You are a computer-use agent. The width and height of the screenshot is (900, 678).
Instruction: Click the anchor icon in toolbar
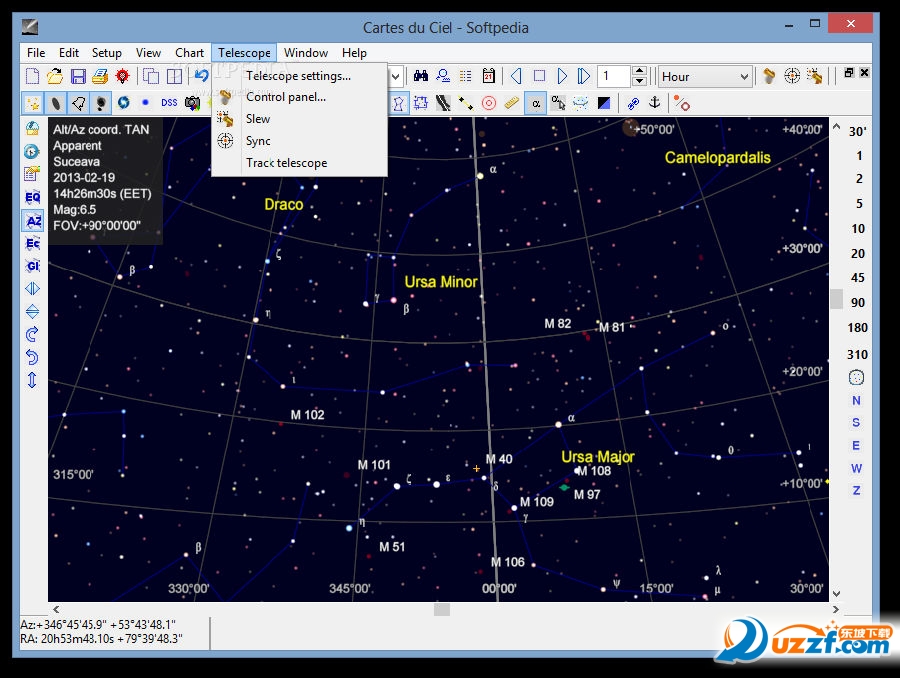pyautogui.click(x=655, y=103)
